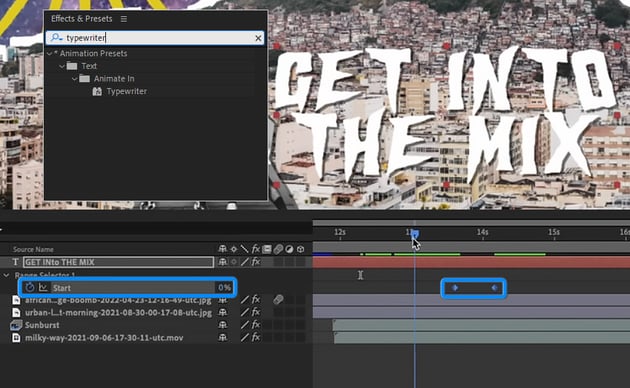The height and width of the screenshot is (388, 630).
Task: Select the Typewriter preset label
Action: tap(127, 91)
